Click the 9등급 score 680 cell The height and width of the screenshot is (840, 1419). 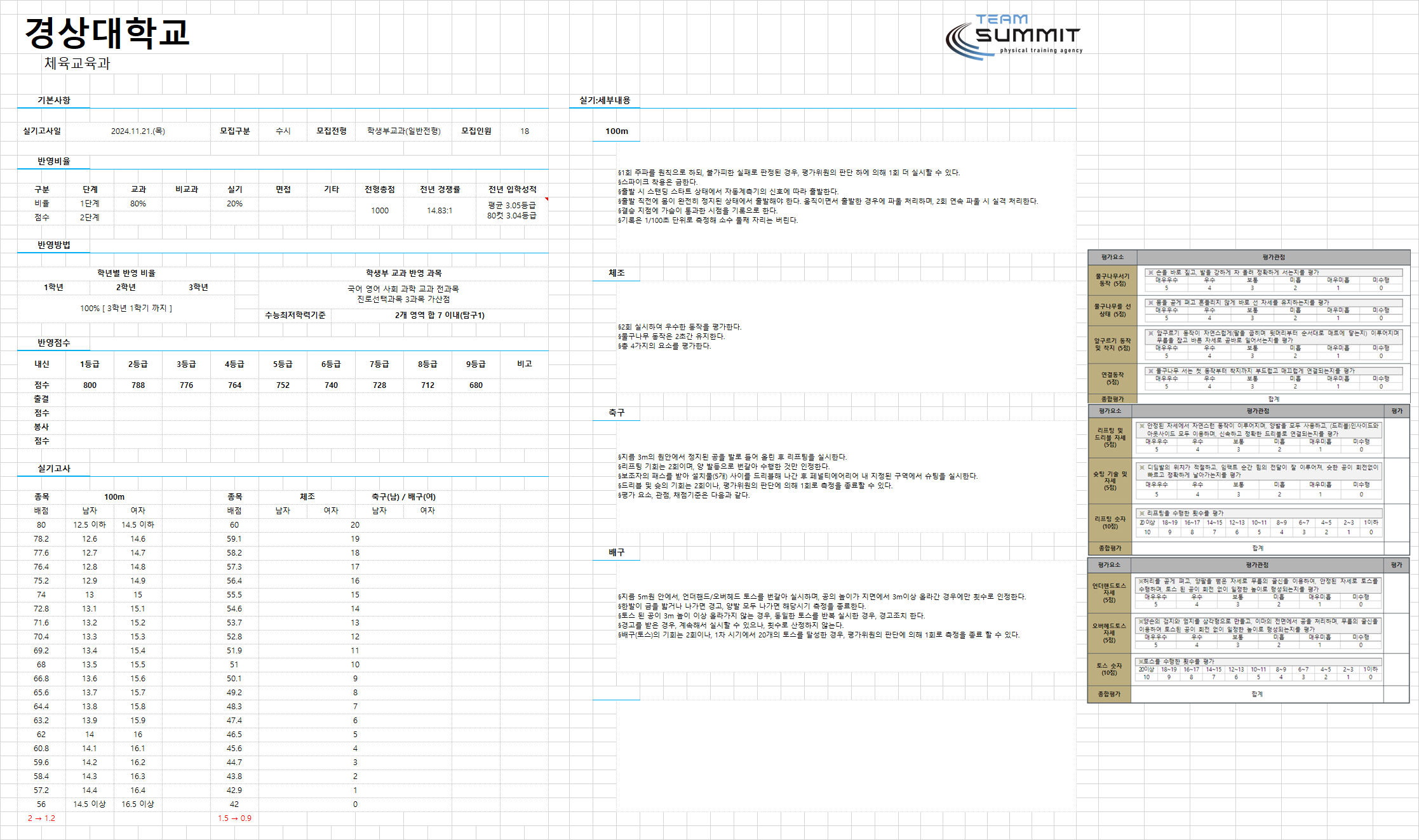click(476, 385)
